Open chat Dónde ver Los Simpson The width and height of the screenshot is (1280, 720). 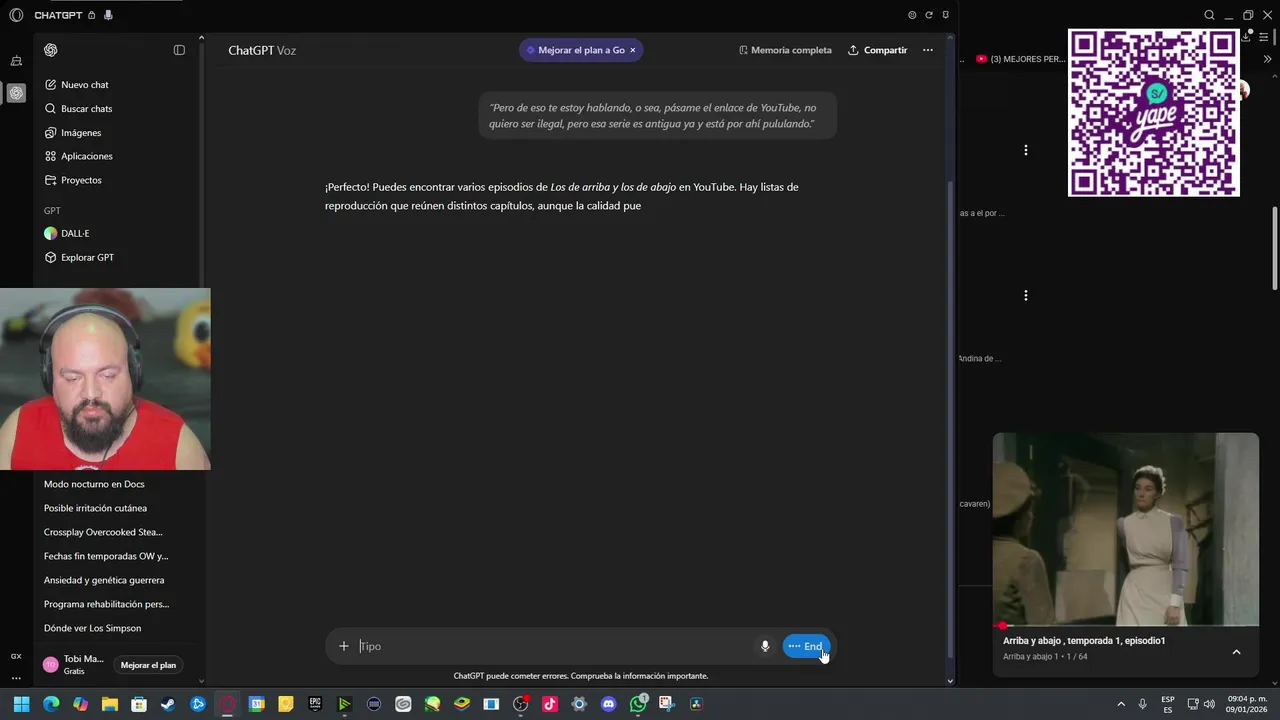click(92, 628)
